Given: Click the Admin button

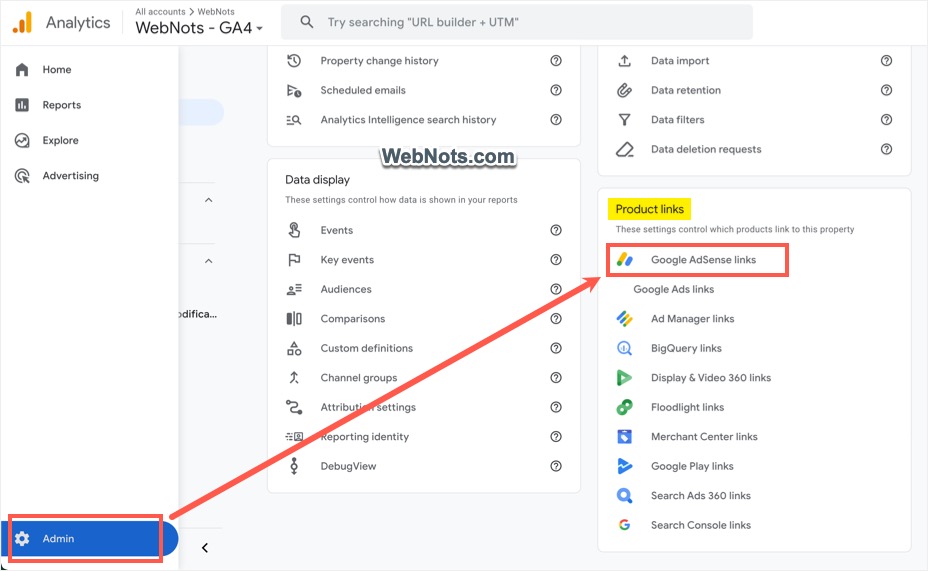Looking at the screenshot, I should point(87,538).
